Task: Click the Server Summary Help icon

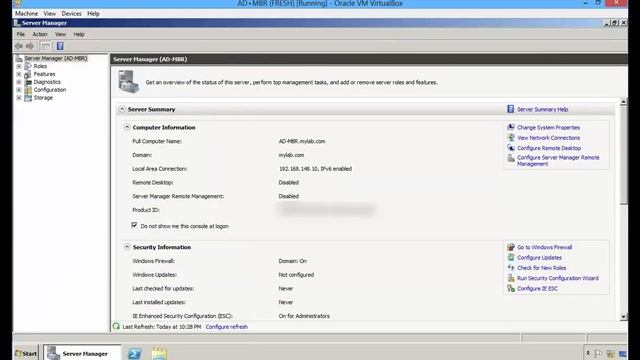Action: [511, 109]
